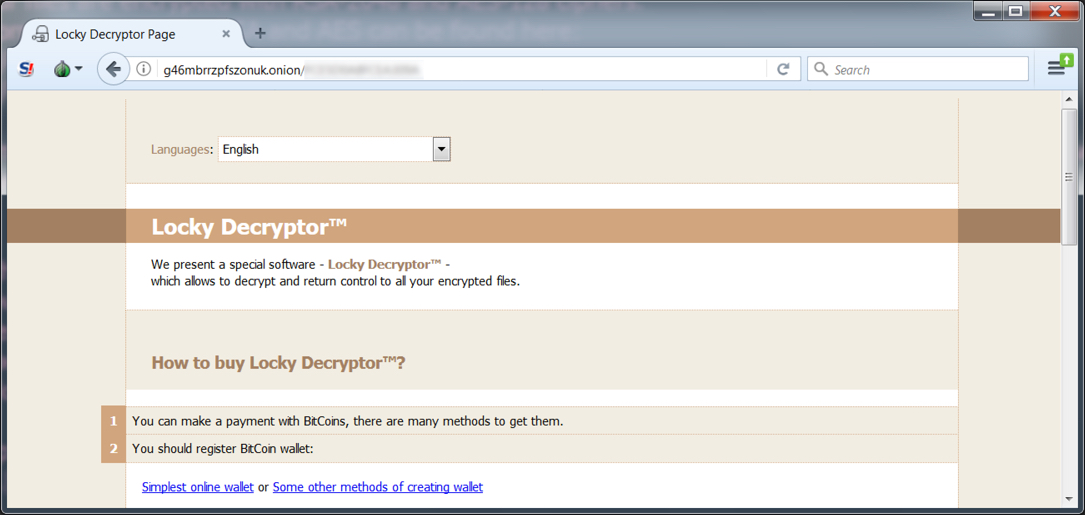This screenshot has width=1085, height=515.
Task: Click the scrollbar up arrow
Action: pos(1069,101)
